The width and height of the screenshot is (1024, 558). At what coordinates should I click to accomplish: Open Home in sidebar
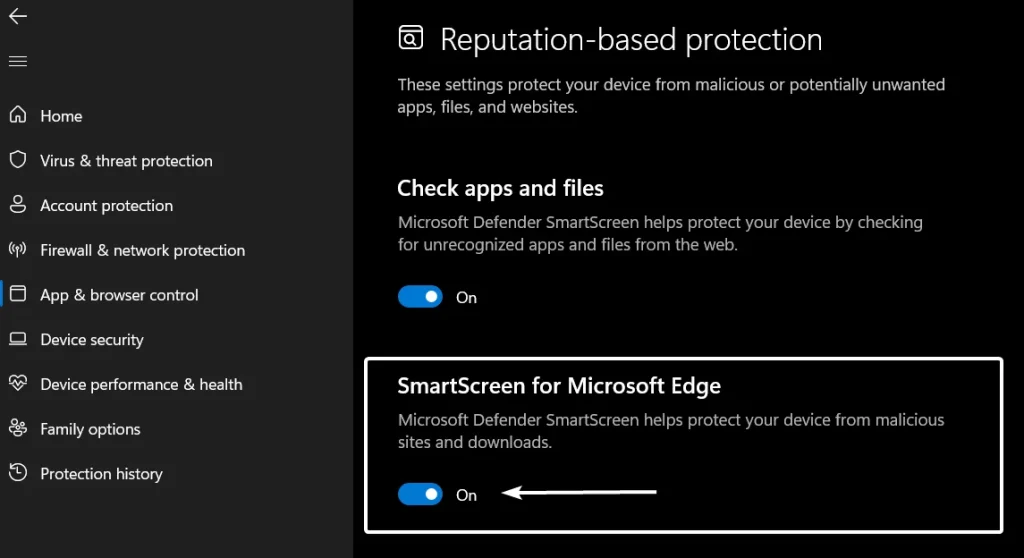point(61,116)
